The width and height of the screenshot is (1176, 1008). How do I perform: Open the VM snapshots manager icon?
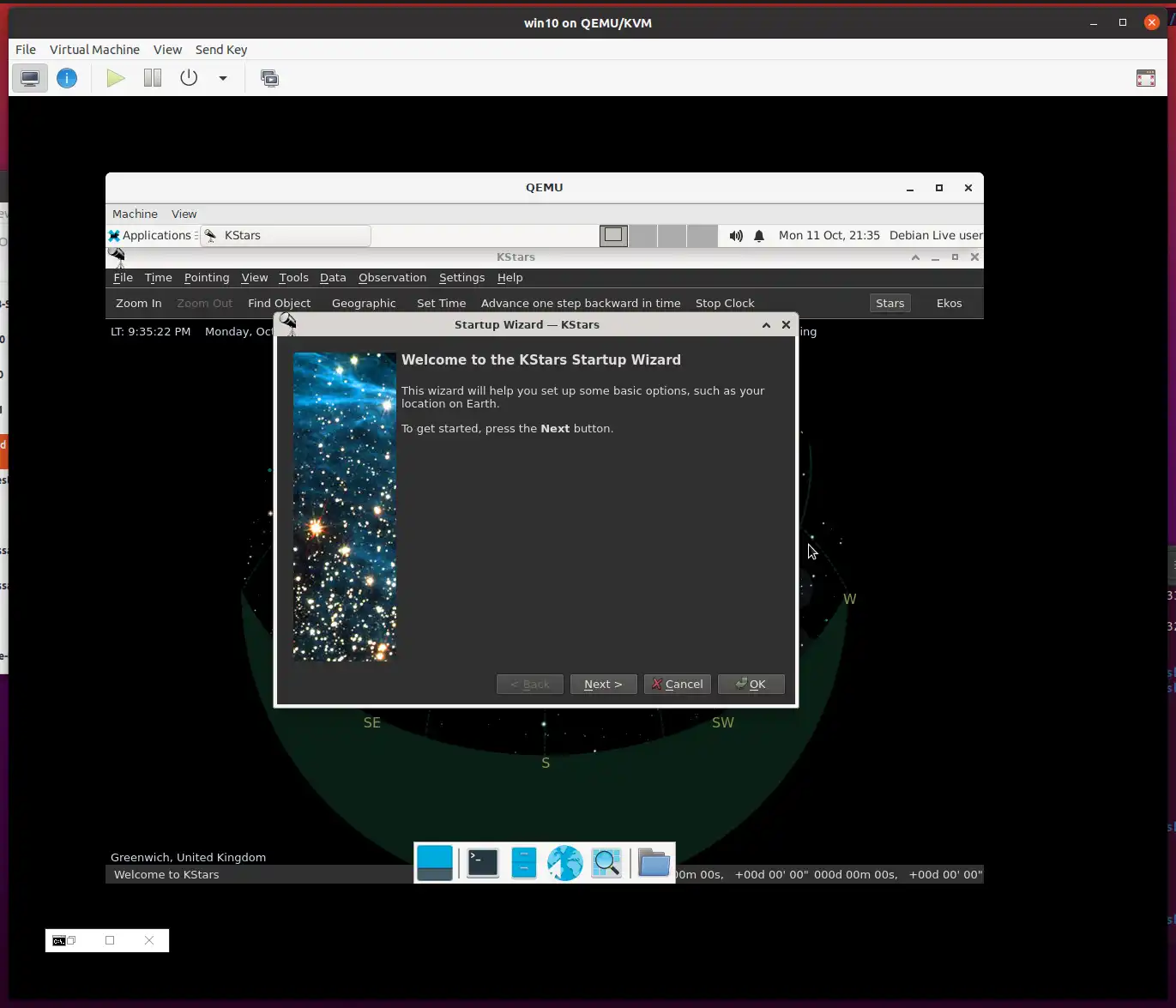[269, 79]
